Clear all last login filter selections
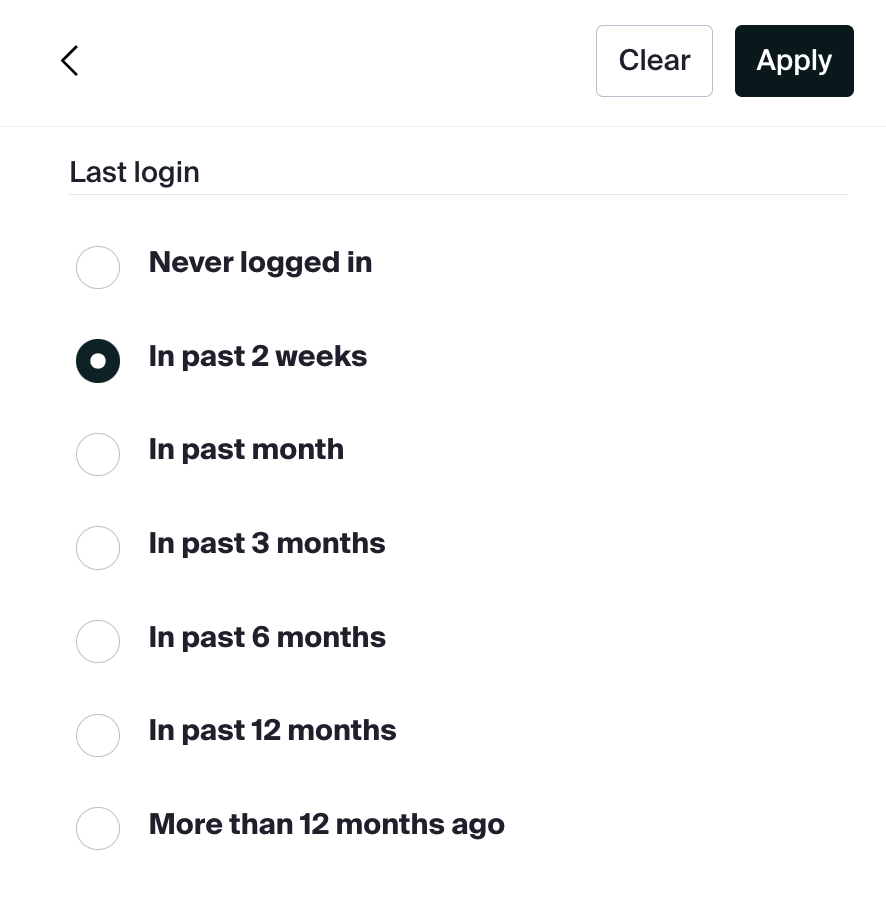886x908 pixels. [654, 61]
